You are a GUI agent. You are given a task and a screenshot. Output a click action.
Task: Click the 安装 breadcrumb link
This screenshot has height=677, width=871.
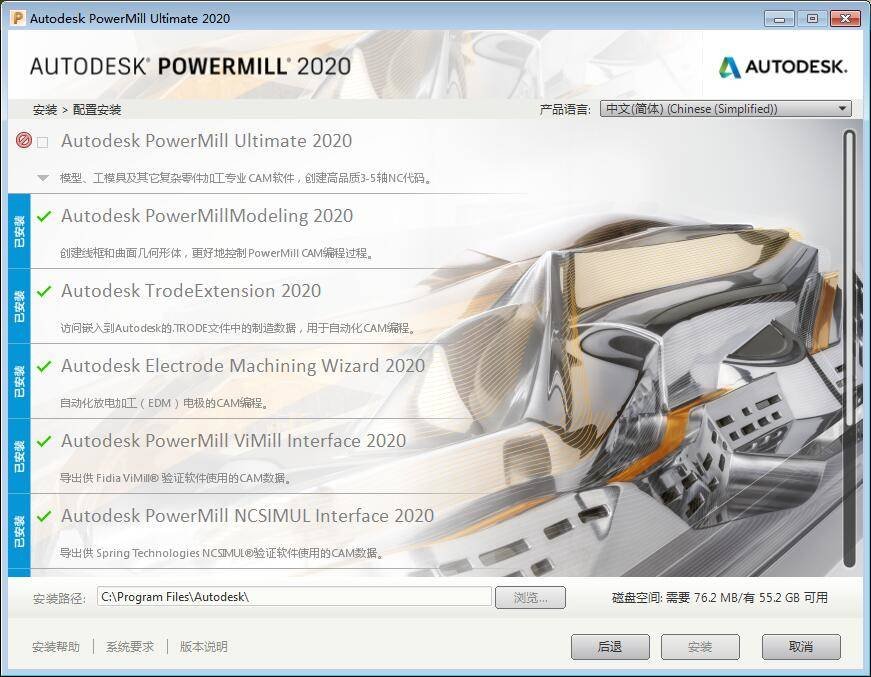tap(45, 110)
